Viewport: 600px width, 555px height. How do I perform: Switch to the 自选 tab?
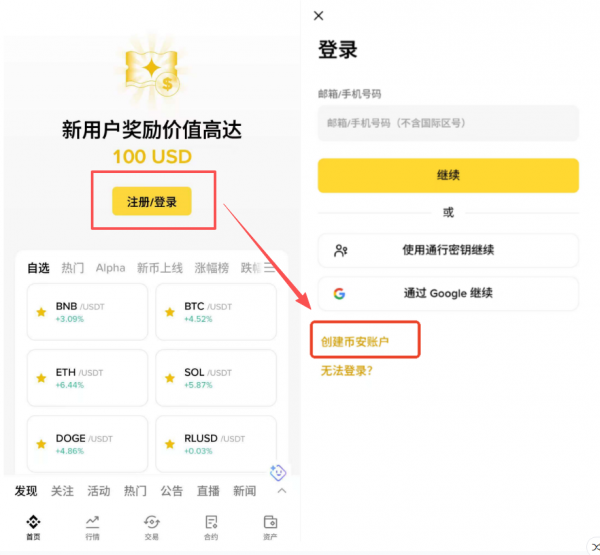[38, 268]
